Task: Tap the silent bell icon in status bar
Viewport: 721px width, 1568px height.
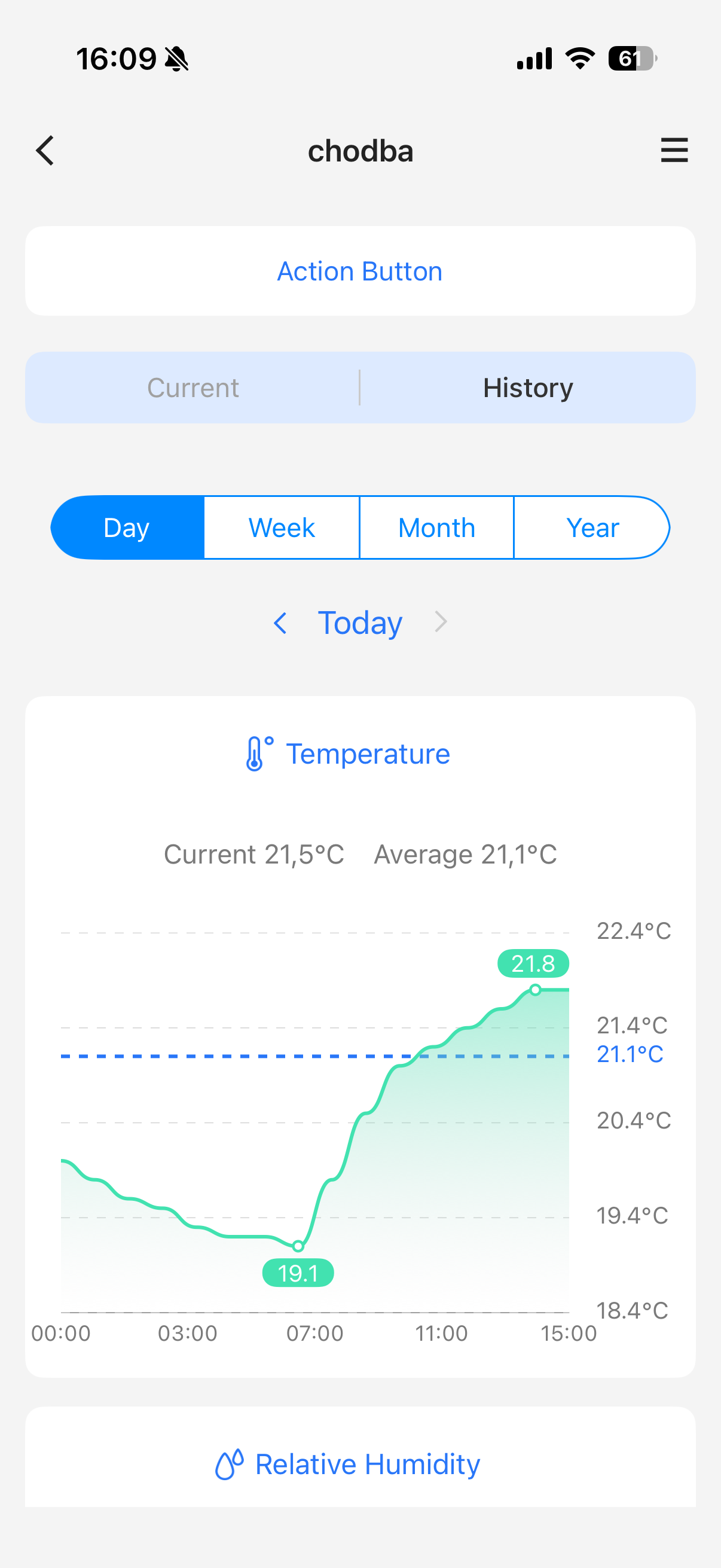Action: click(x=177, y=60)
